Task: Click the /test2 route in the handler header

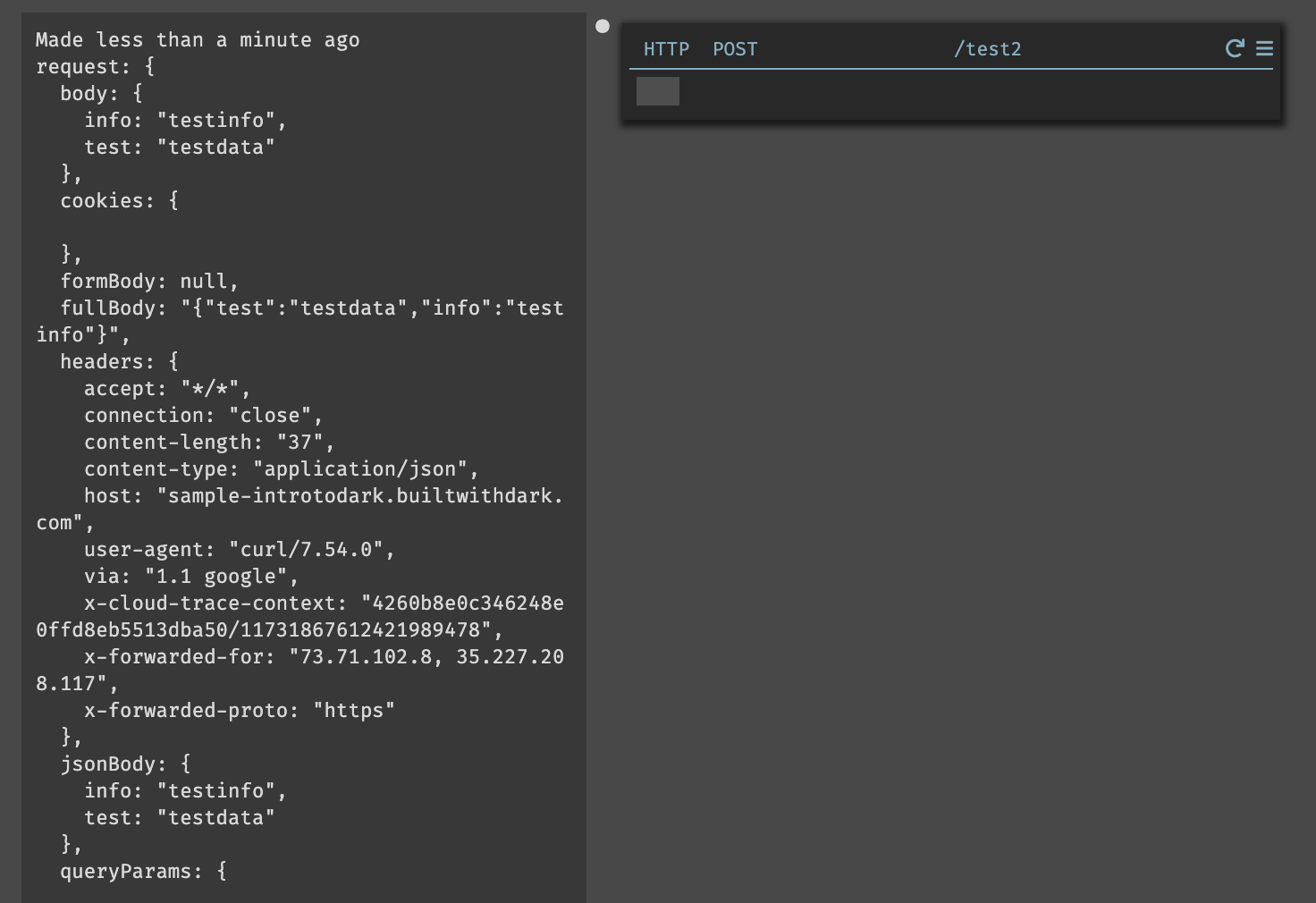Action: (987, 49)
